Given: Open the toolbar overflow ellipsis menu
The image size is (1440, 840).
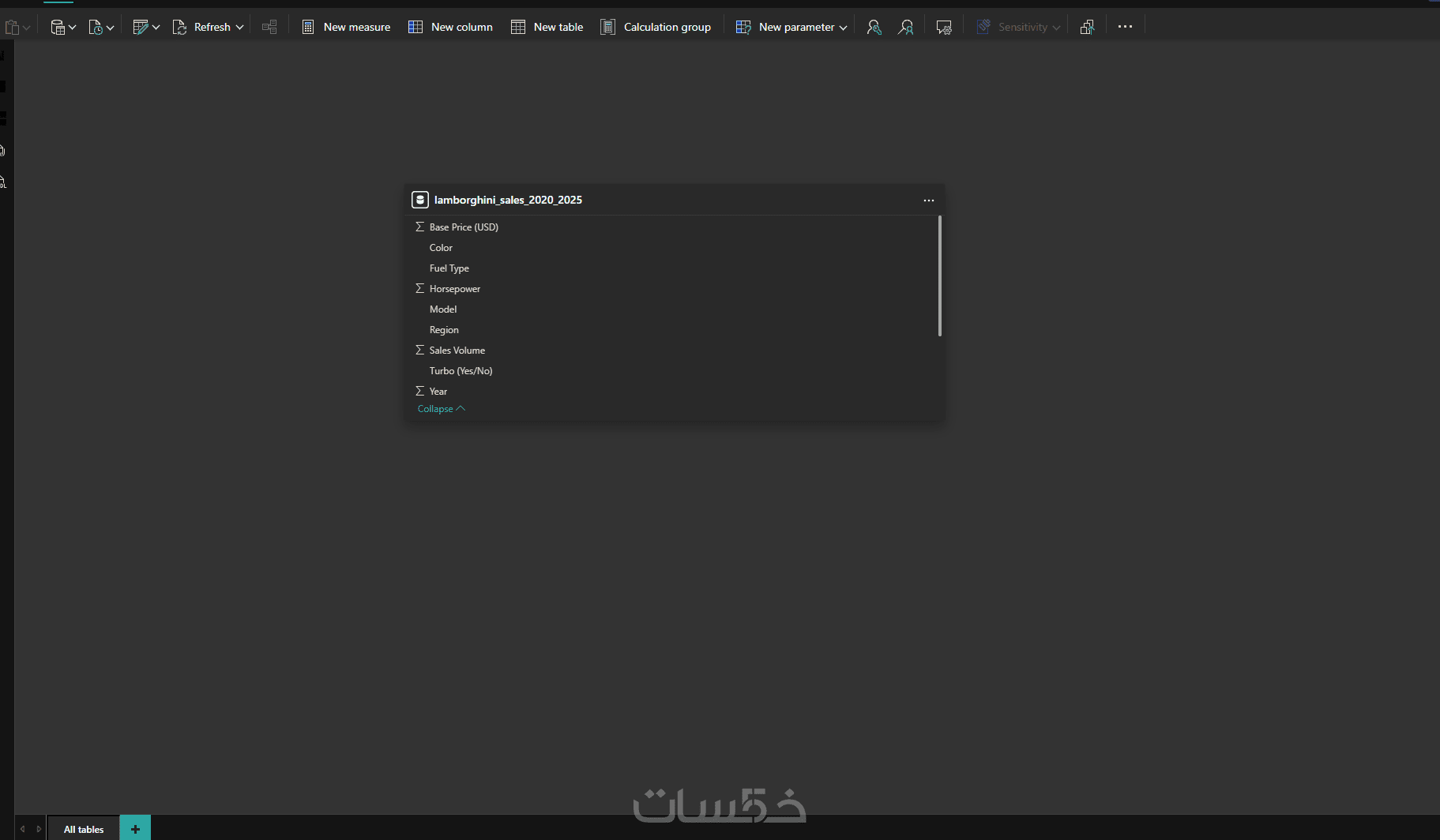Looking at the screenshot, I should click(x=1126, y=27).
